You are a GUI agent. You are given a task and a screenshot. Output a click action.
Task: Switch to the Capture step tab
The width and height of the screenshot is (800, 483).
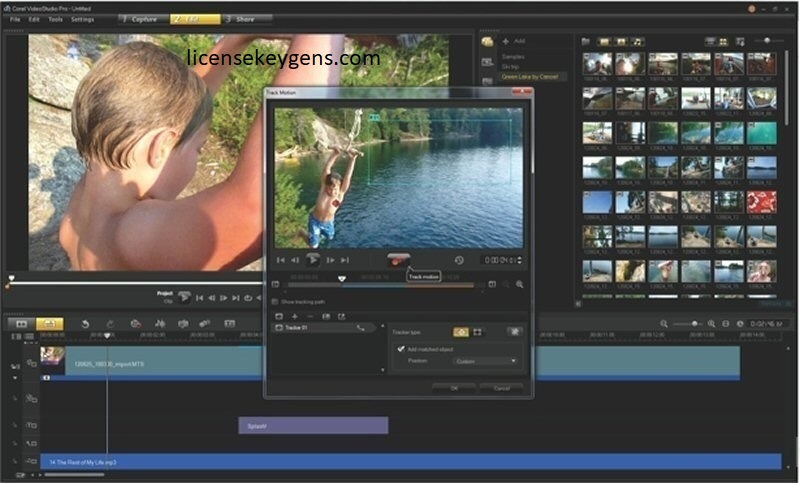click(x=143, y=19)
